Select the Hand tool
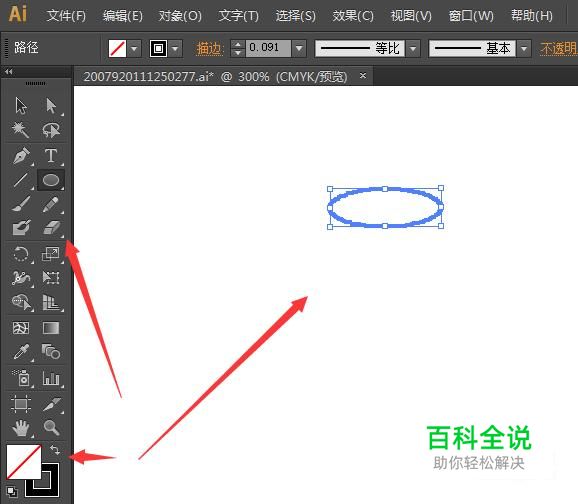 (x=21, y=428)
